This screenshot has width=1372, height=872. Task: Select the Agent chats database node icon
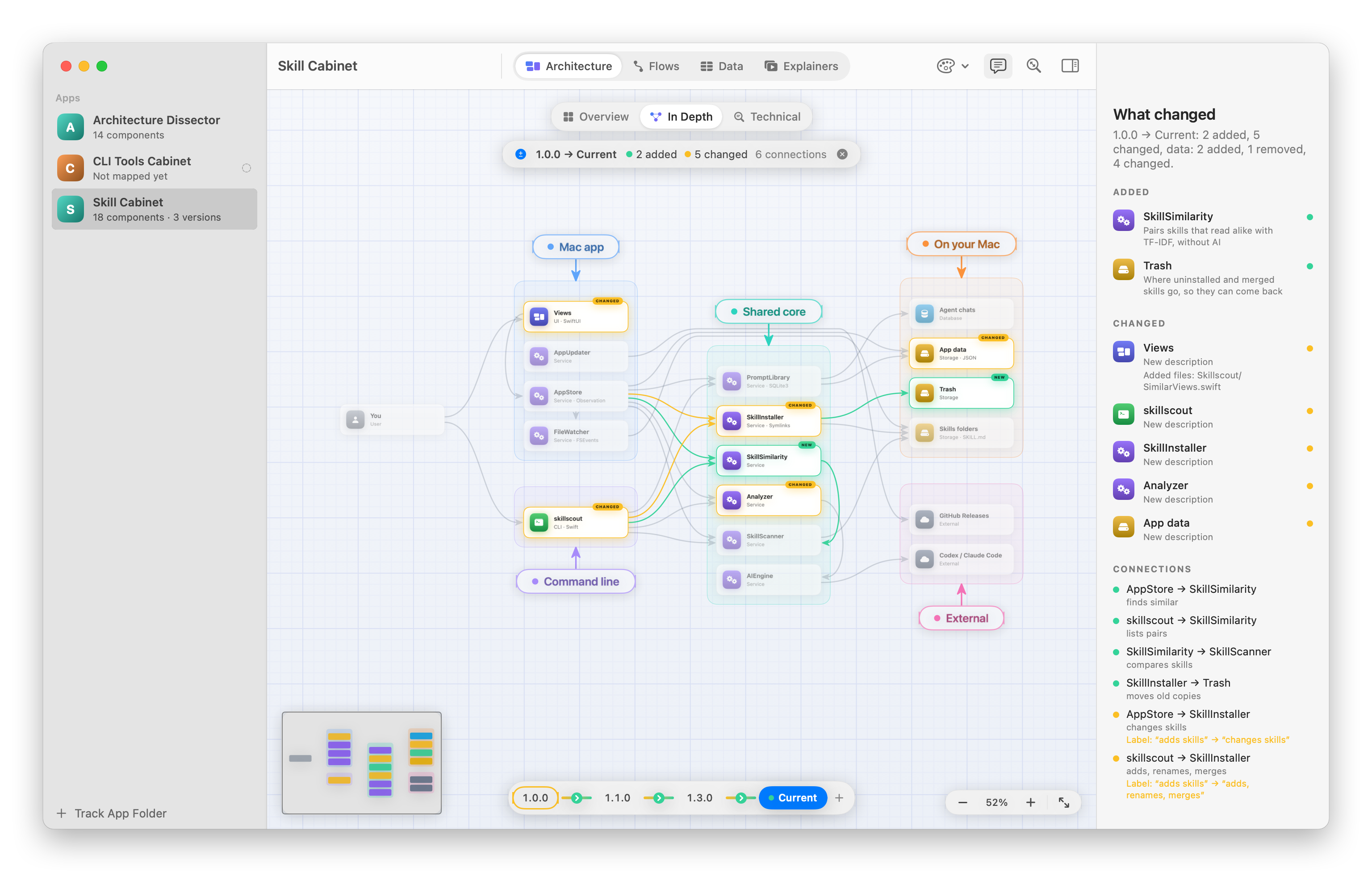(x=924, y=314)
